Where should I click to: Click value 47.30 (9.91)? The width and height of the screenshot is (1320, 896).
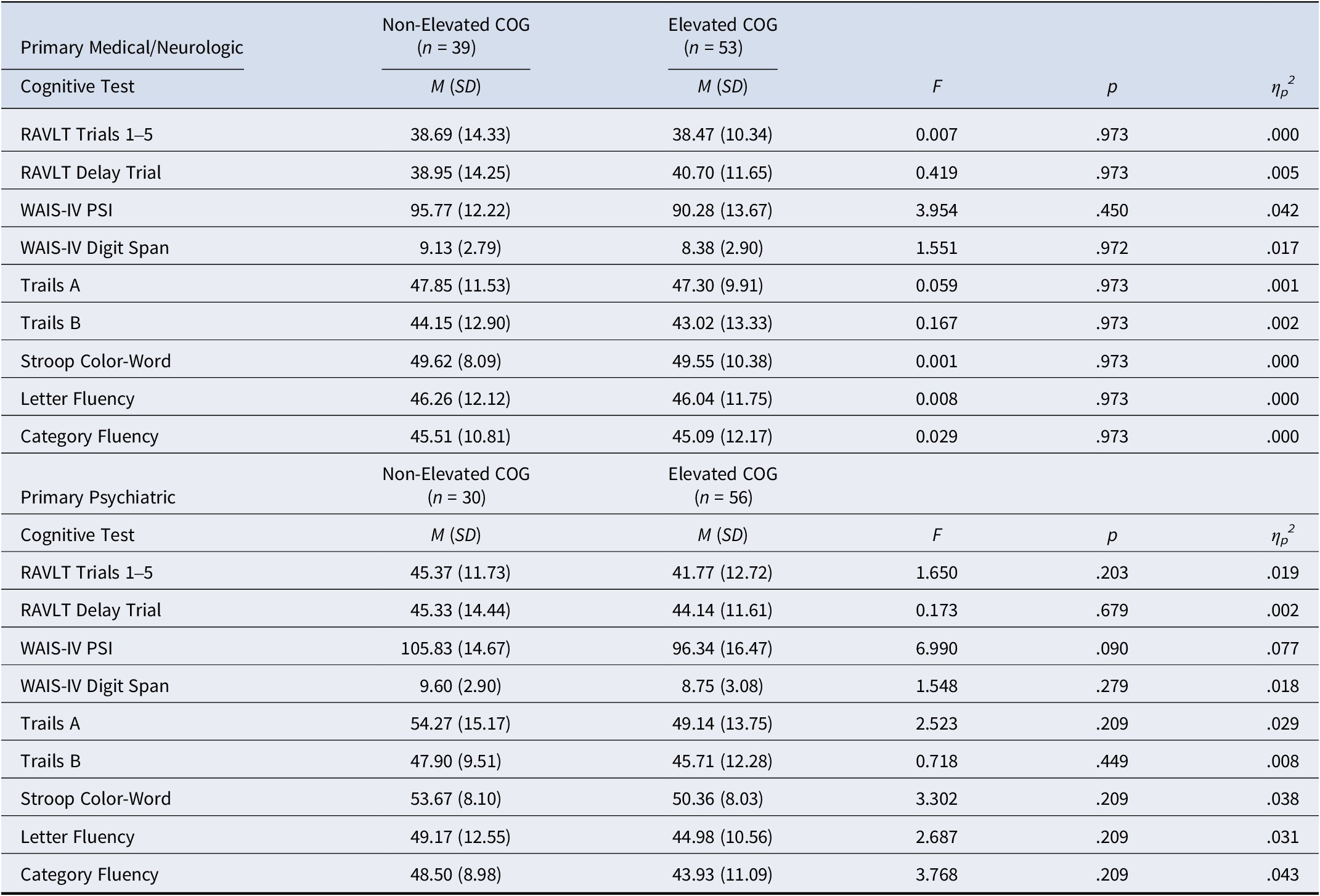[717, 285]
